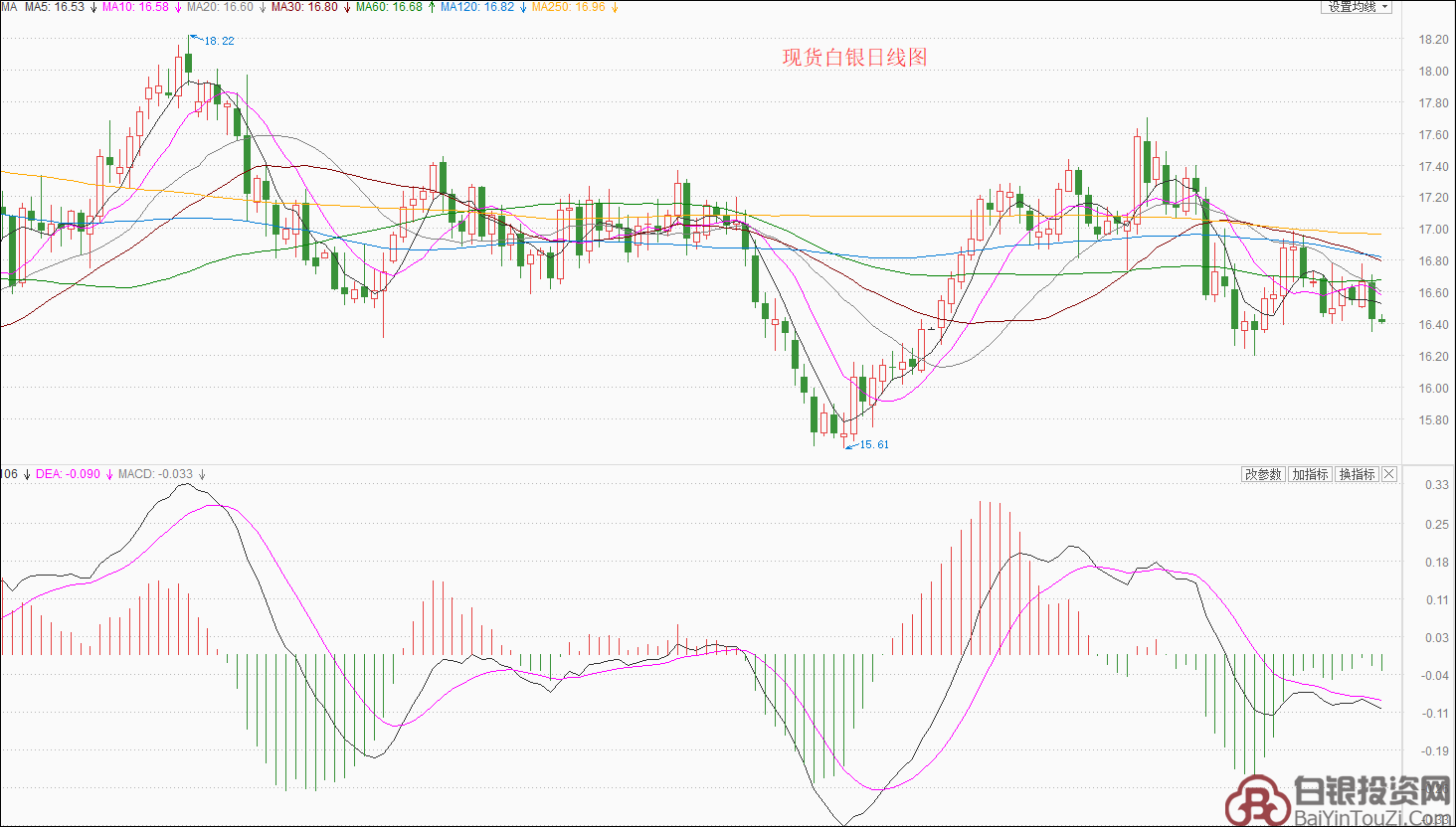Click the MACD gray down arrow
Image resolution: width=1456 pixels, height=827 pixels.
click(x=202, y=475)
